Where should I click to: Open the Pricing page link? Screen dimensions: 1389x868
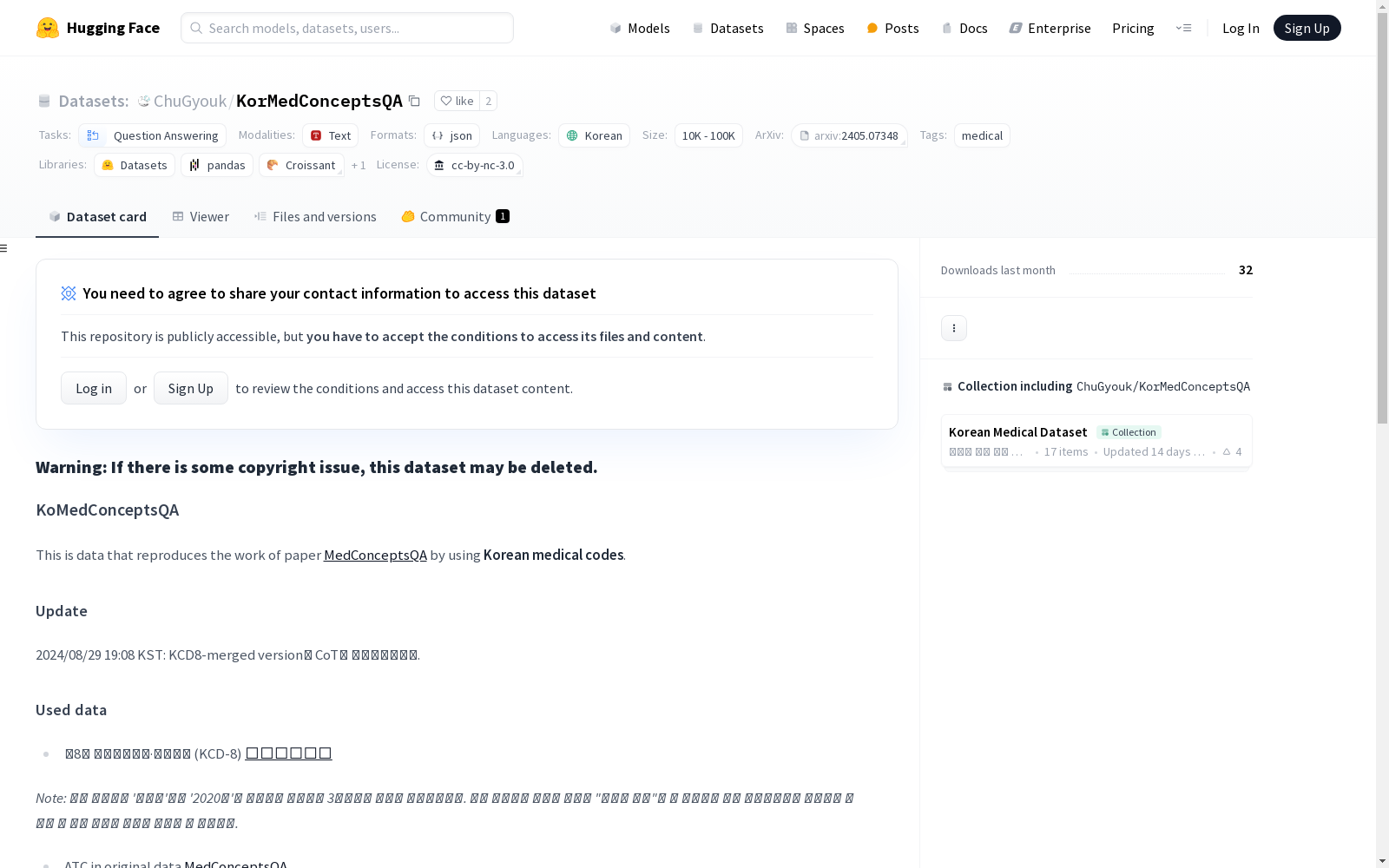click(1133, 28)
